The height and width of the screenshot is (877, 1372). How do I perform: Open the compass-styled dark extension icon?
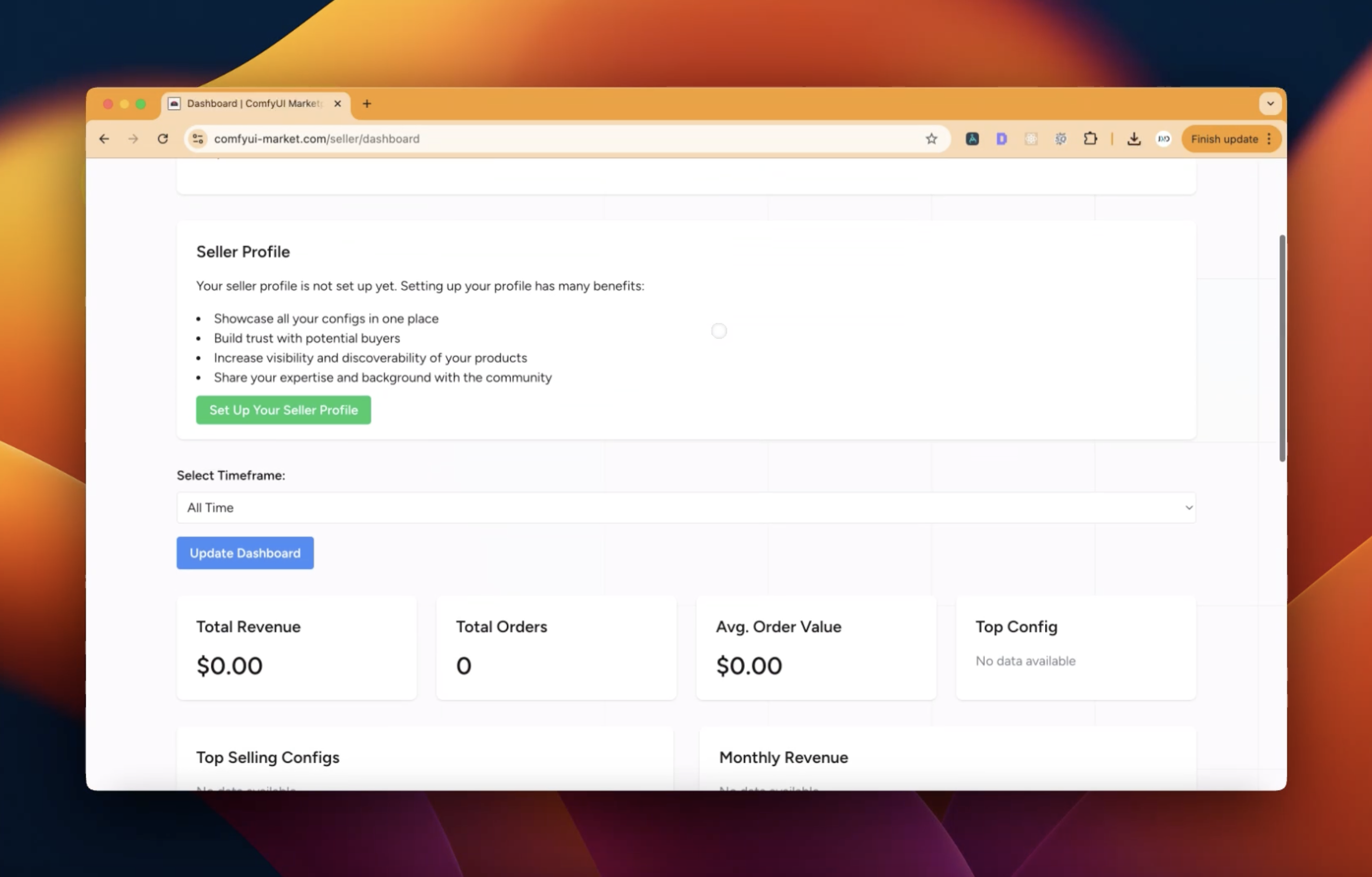click(x=972, y=139)
